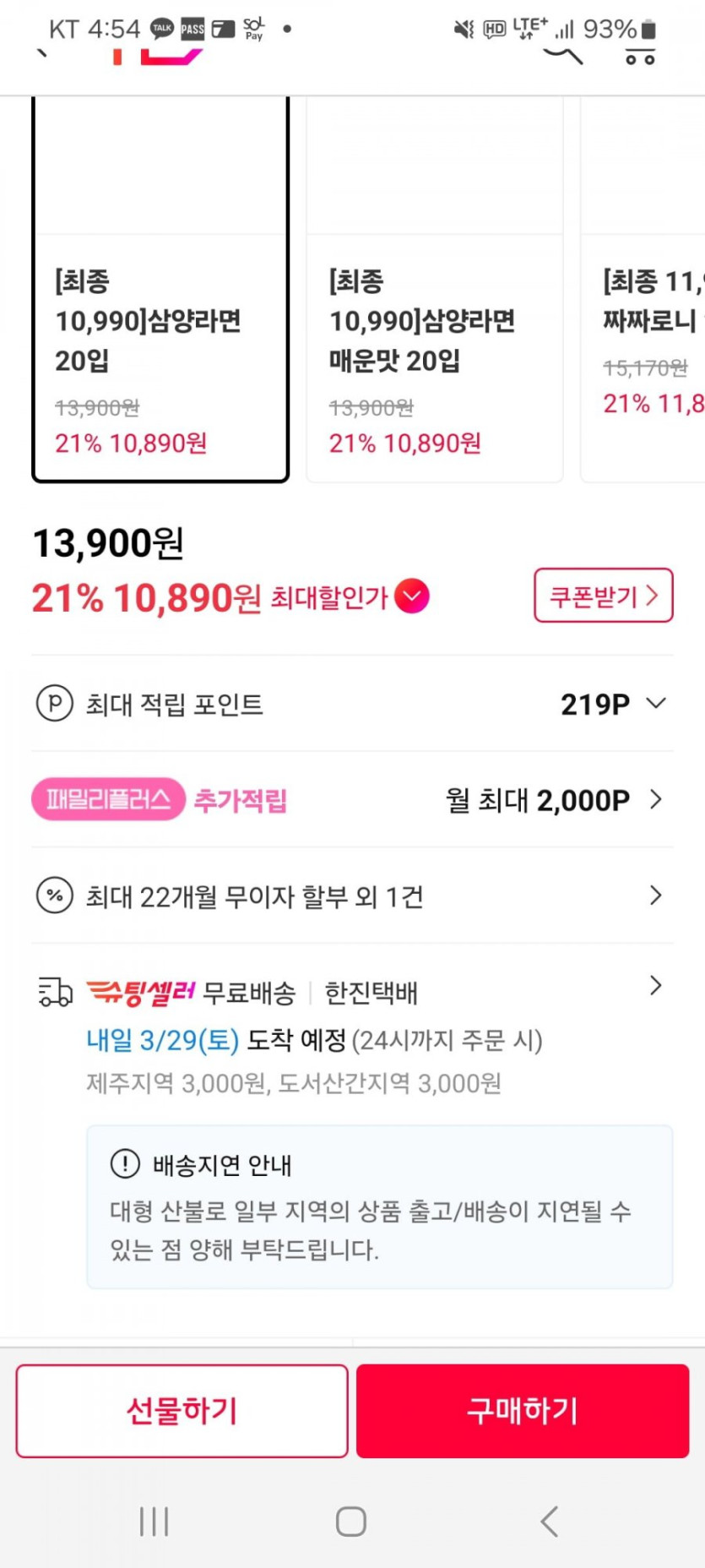The width and height of the screenshot is (705, 1568).
Task: Open the 패밀리플러스 추가적립 row
Action: [351, 799]
